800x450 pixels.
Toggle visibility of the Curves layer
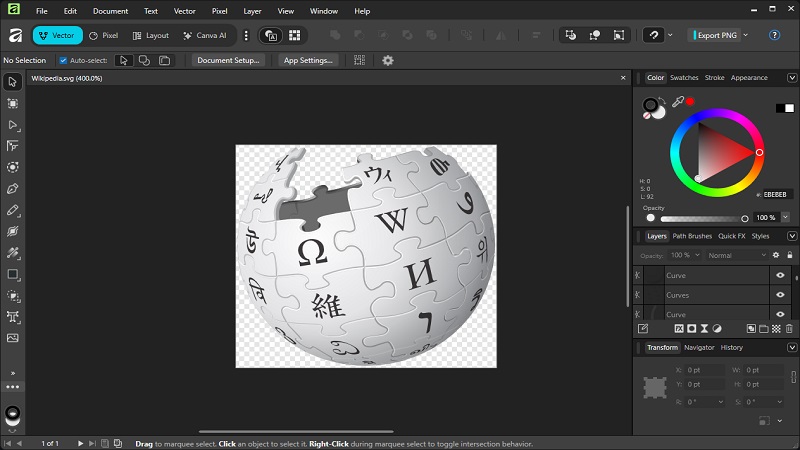coord(780,295)
